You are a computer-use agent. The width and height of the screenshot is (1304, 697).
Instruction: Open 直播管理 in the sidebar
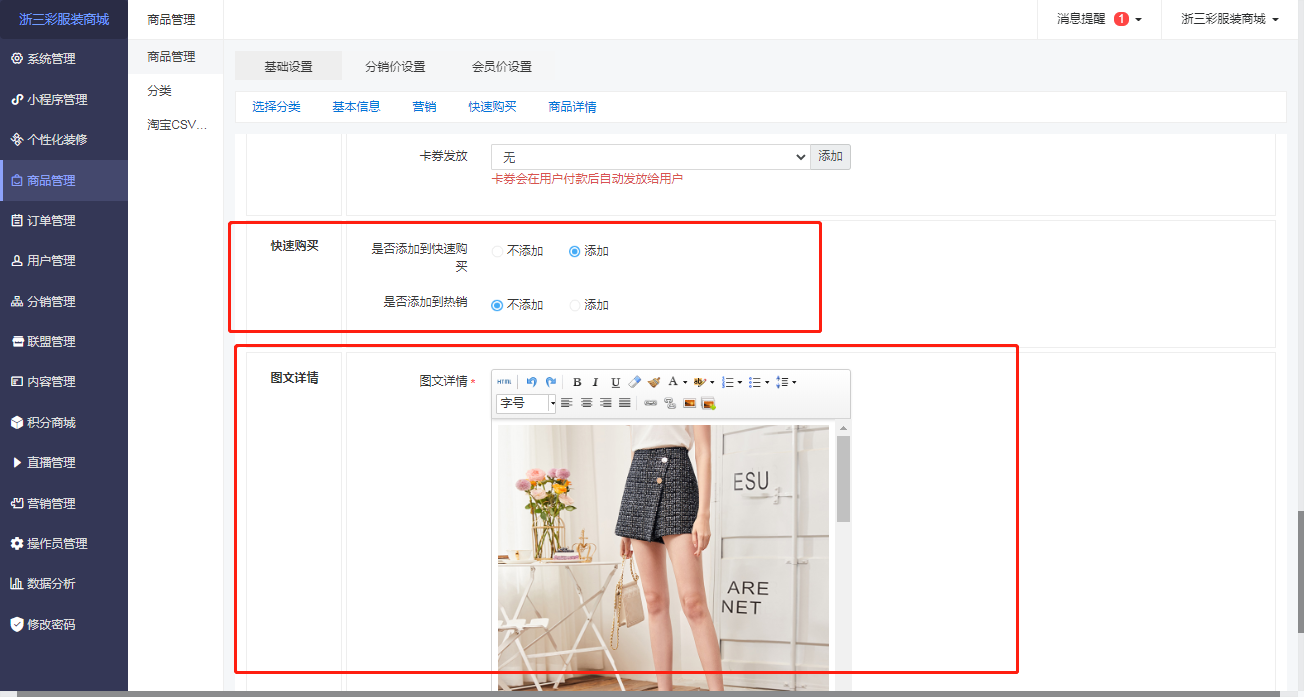[x=64, y=462]
